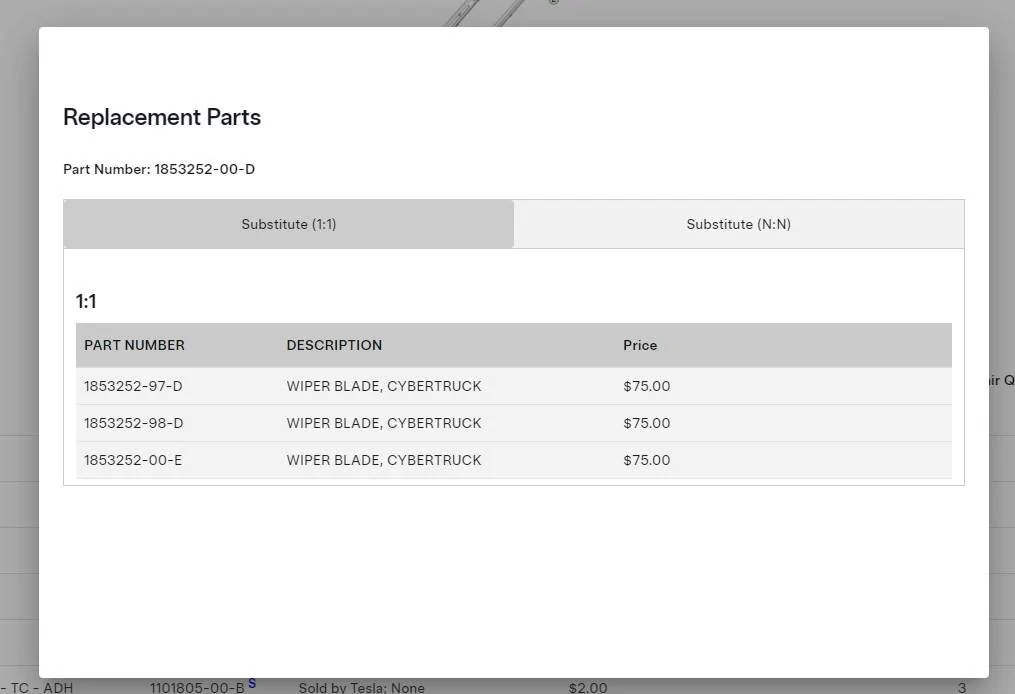Click the Part Number: 1853252-00-D label

coord(159,169)
